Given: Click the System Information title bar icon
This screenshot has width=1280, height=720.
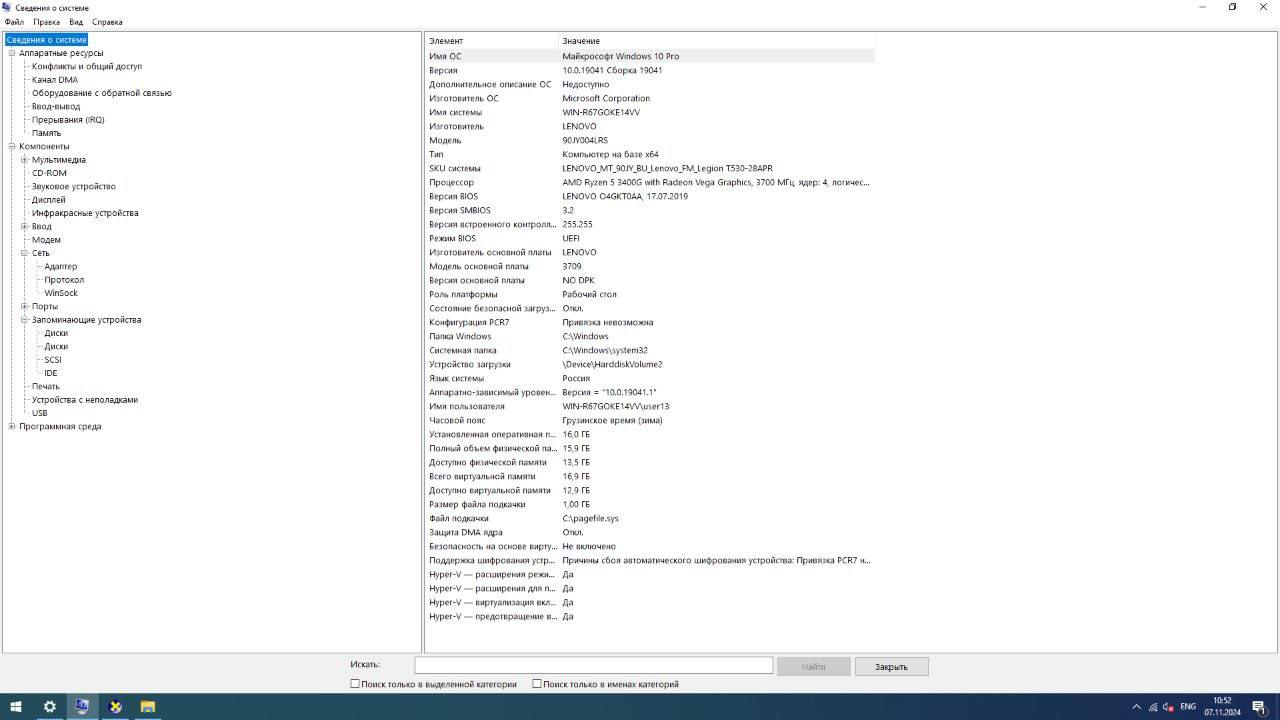Looking at the screenshot, I should coord(7,7).
